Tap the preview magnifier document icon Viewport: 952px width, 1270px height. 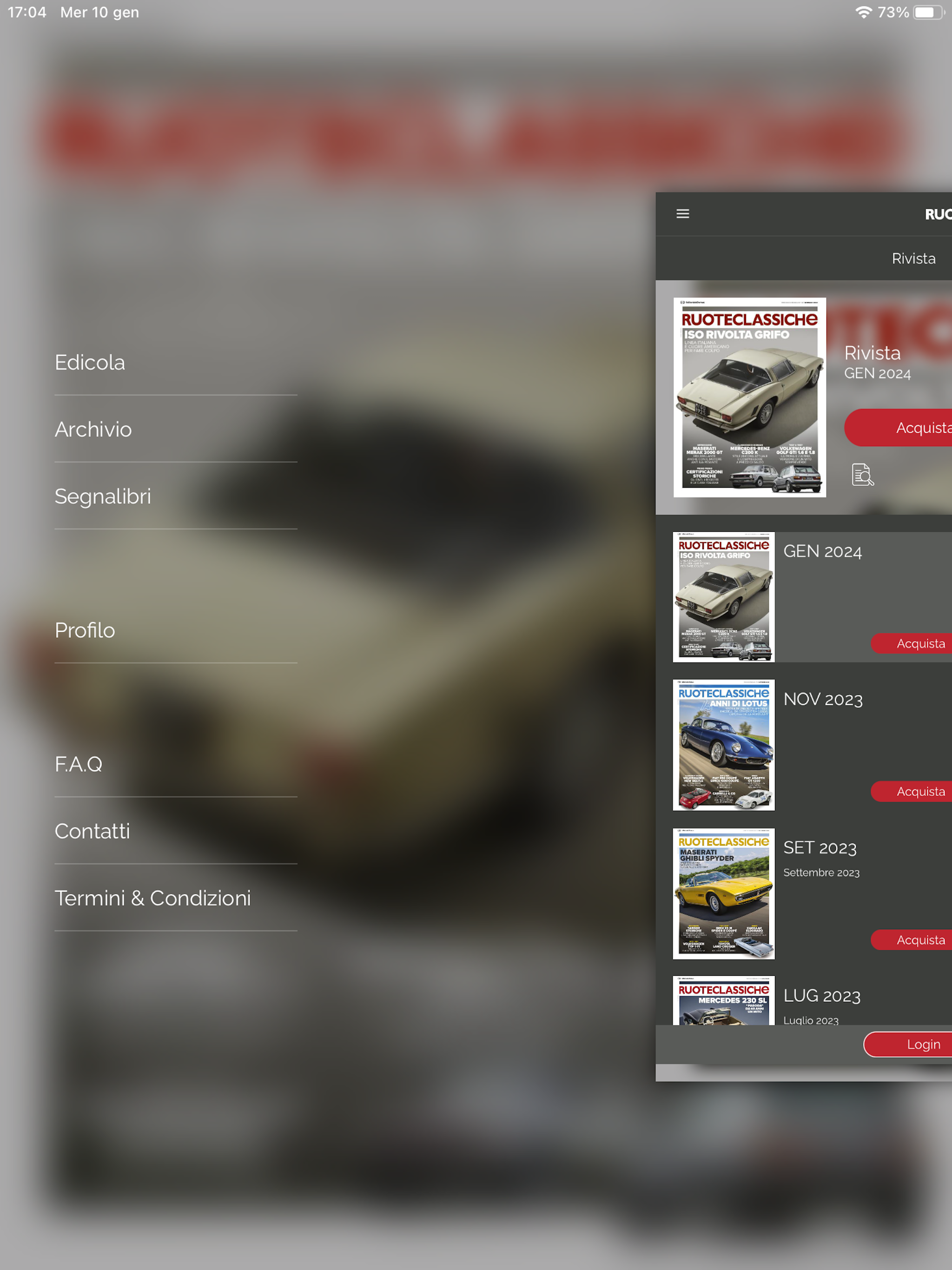click(862, 475)
